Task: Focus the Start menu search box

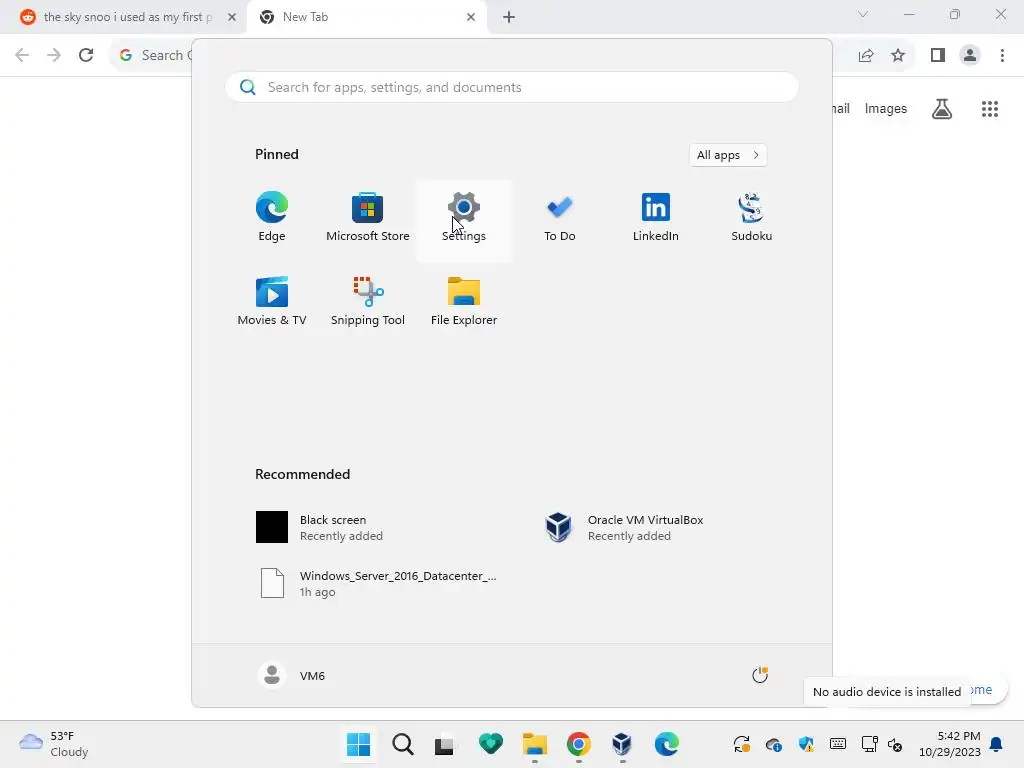Action: 511,87
